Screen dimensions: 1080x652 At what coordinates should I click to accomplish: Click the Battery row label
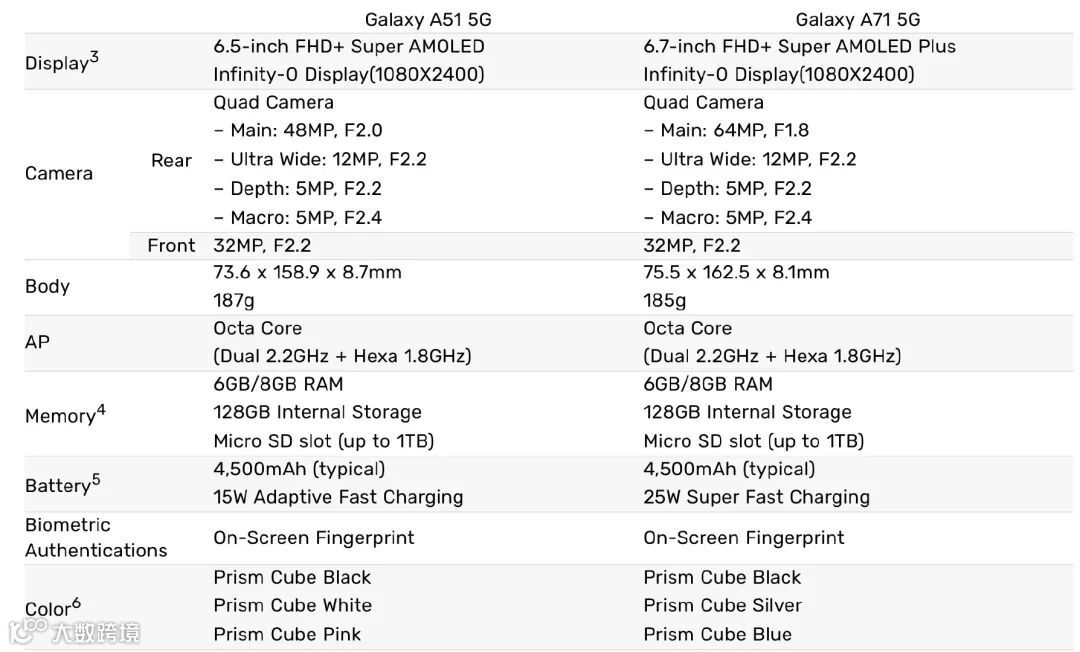coord(62,484)
